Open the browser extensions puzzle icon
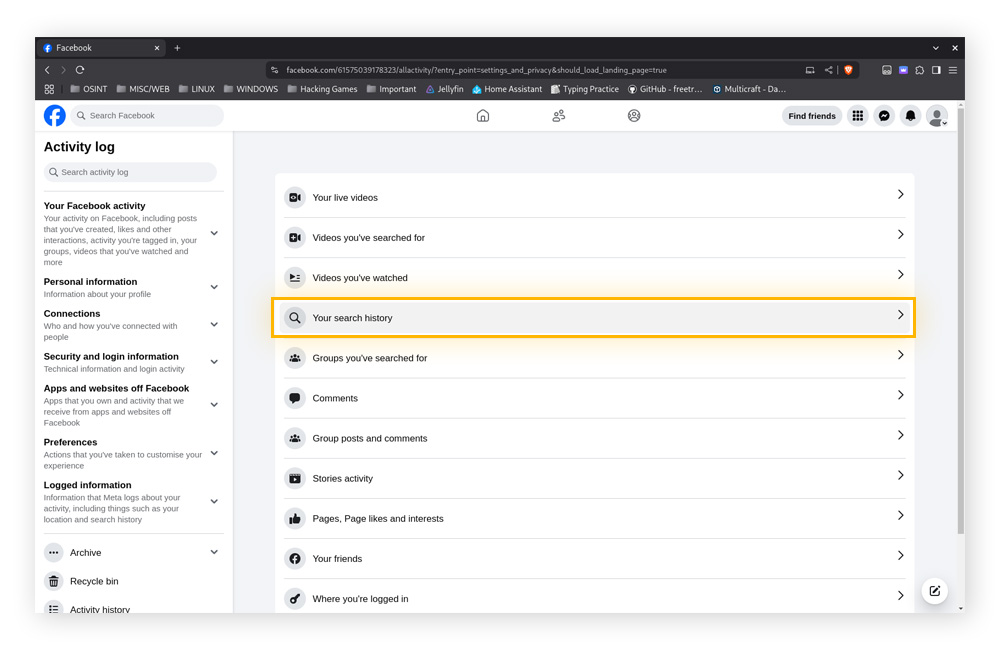 tap(920, 70)
